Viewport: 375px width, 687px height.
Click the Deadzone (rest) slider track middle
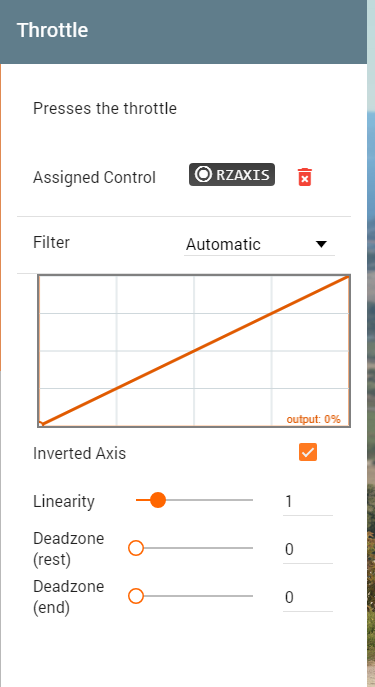[x=195, y=548]
